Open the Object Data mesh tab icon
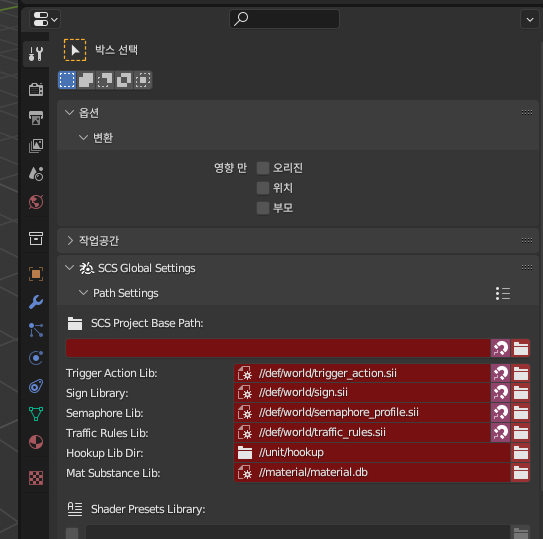 click(x=36, y=414)
